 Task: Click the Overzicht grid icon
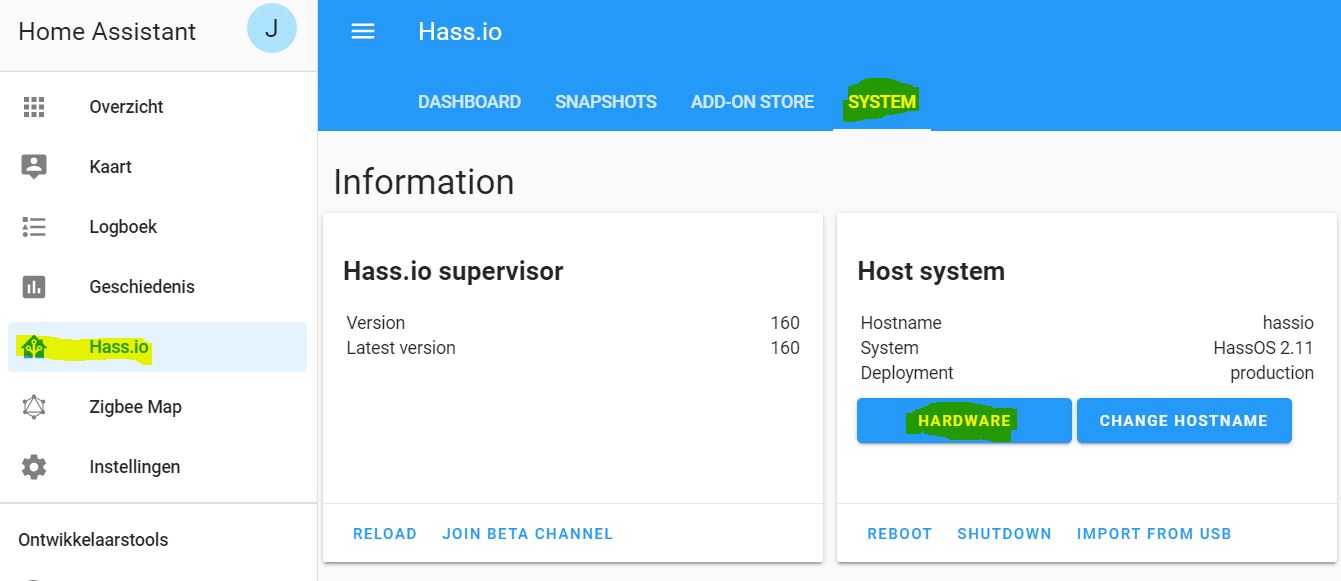click(34, 107)
